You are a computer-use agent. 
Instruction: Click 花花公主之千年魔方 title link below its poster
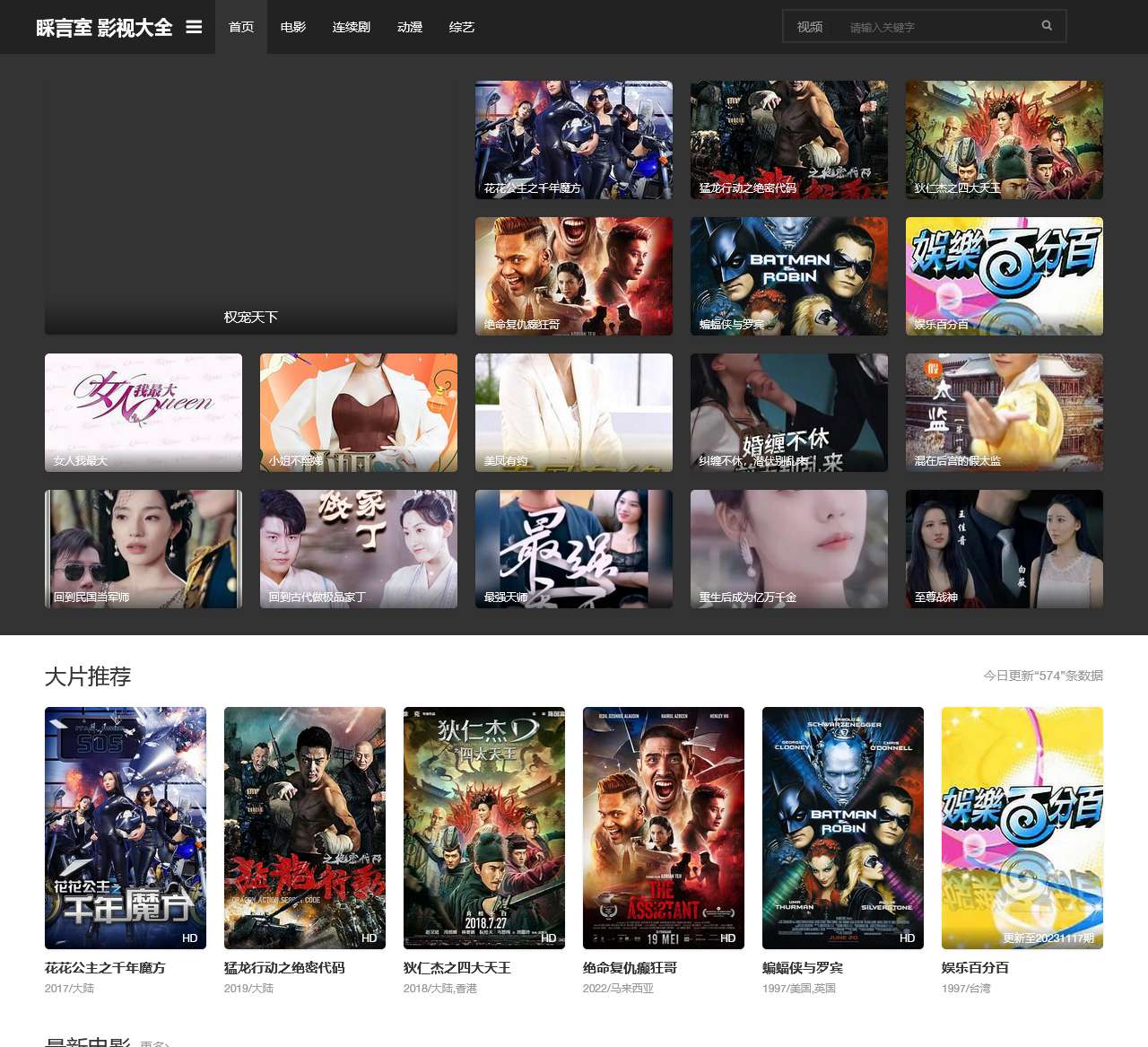coord(105,968)
